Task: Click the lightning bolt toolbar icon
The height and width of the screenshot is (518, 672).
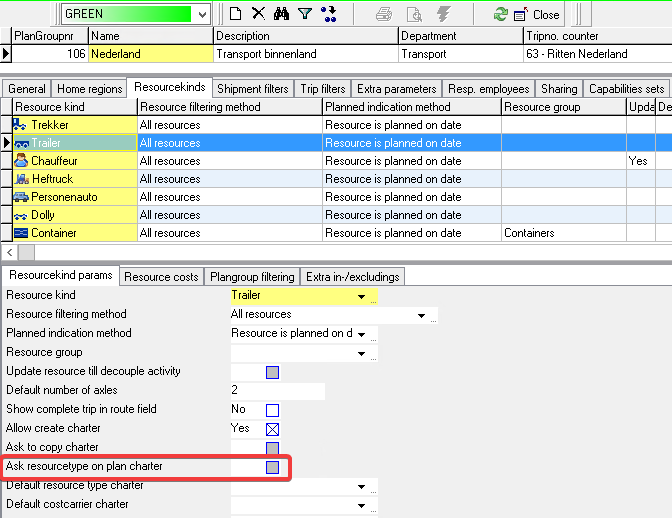Action: (x=440, y=14)
